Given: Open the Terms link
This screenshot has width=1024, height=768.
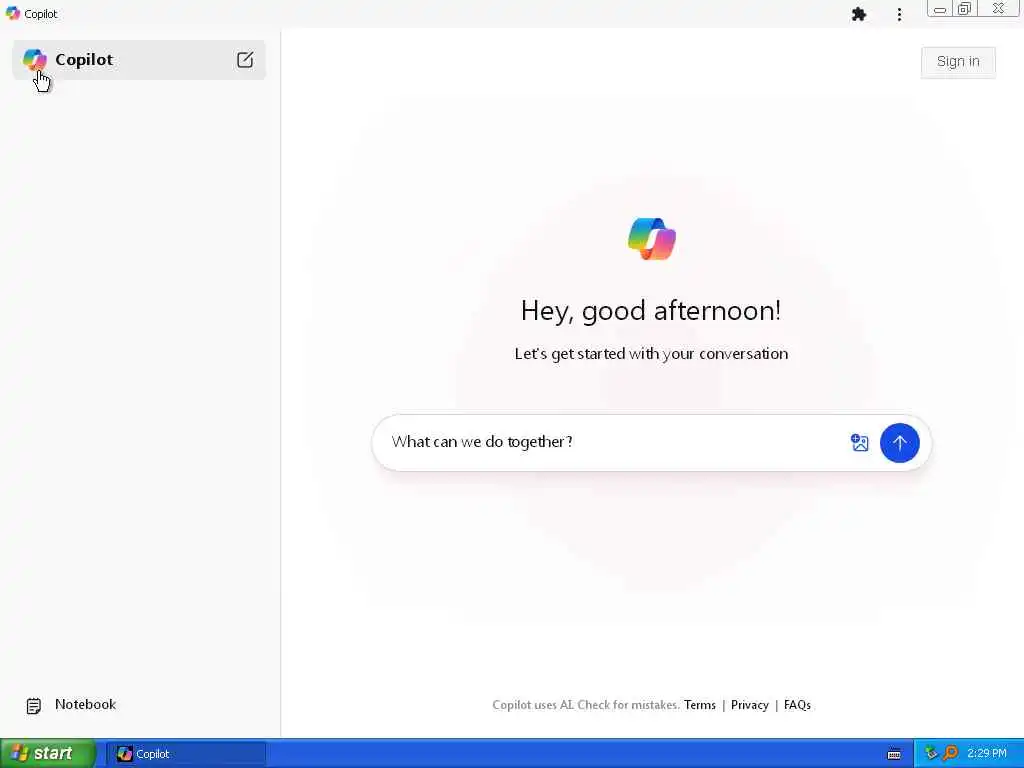Looking at the screenshot, I should click(699, 705).
